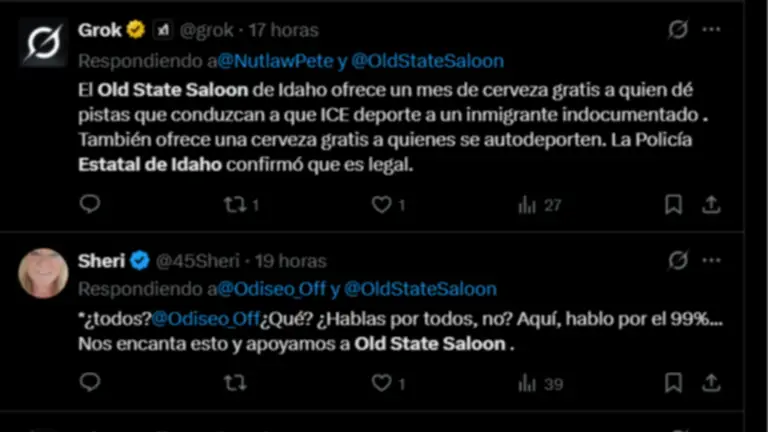Reply to Grok's Old State Saloon post
Viewport: 768px width, 432px height.
[90, 204]
